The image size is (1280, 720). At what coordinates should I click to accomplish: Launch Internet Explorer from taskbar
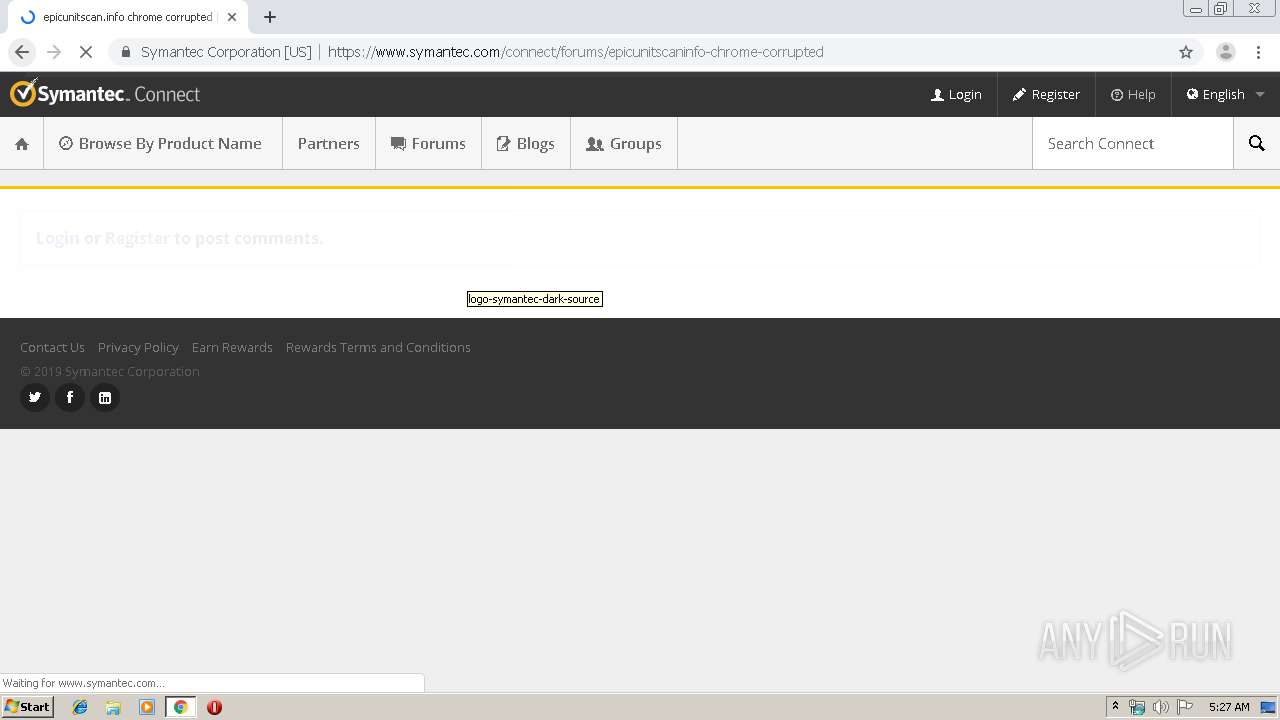pyautogui.click(x=80, y=707)
